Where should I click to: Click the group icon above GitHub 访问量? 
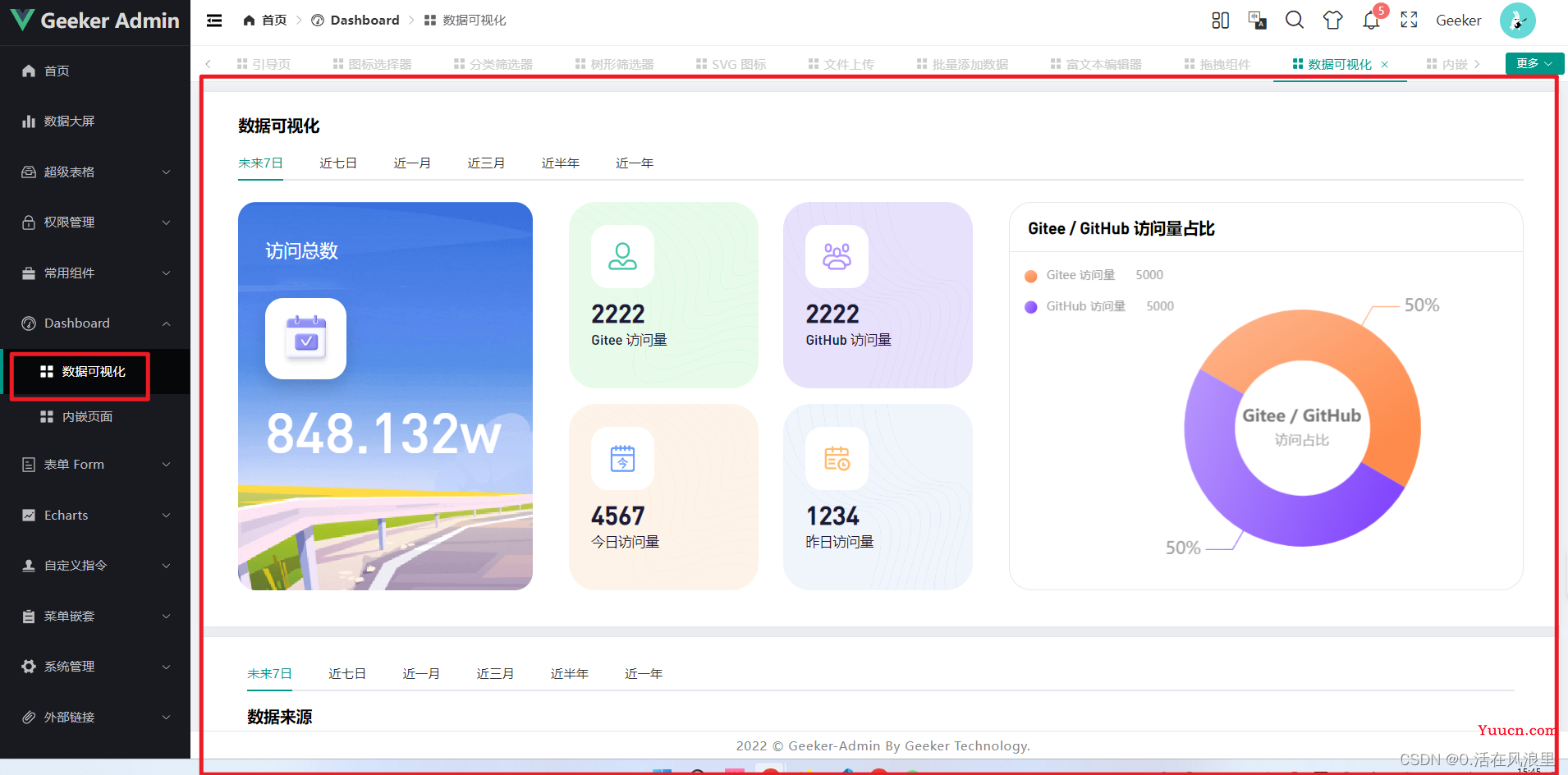point(837,256)
